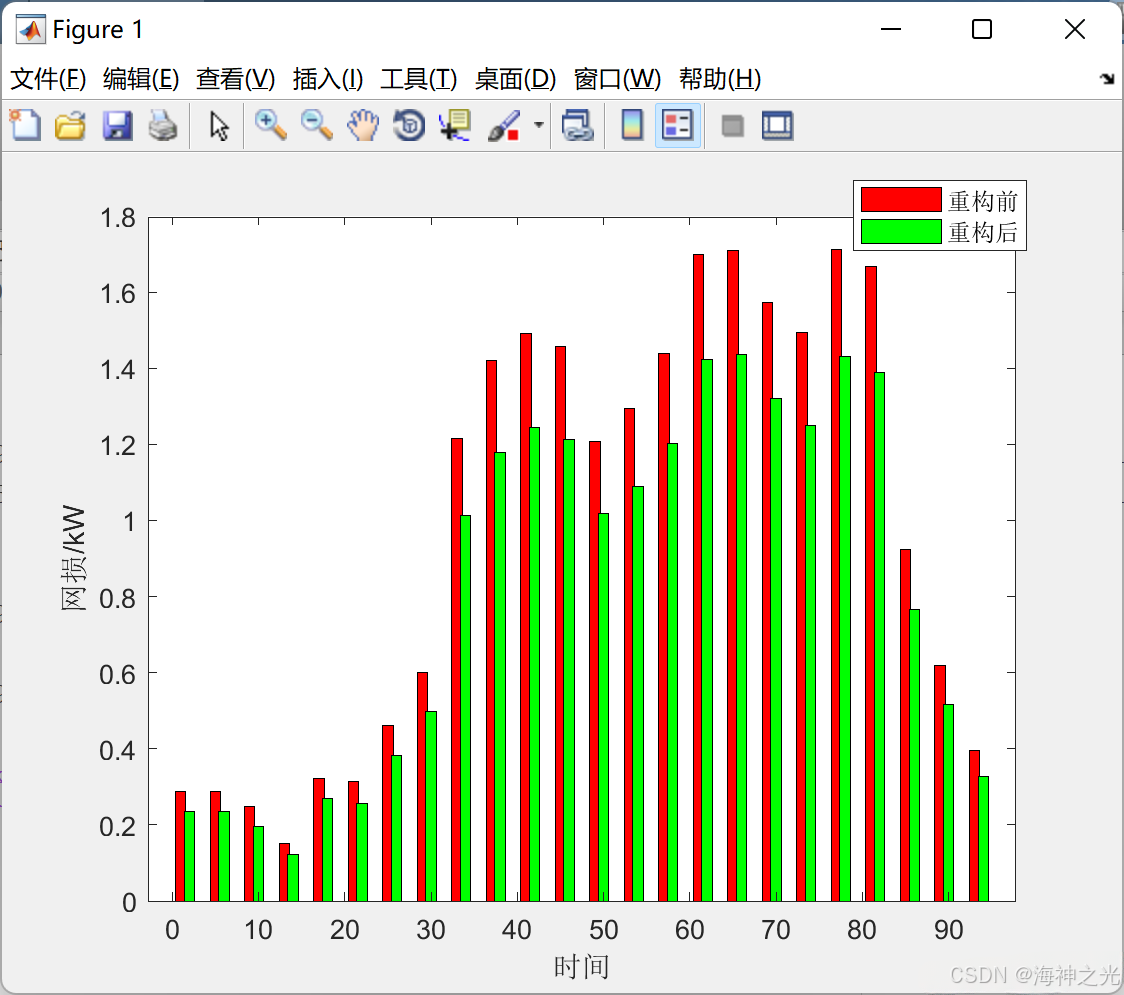Open the 文件(F) menu

[48, 79]
